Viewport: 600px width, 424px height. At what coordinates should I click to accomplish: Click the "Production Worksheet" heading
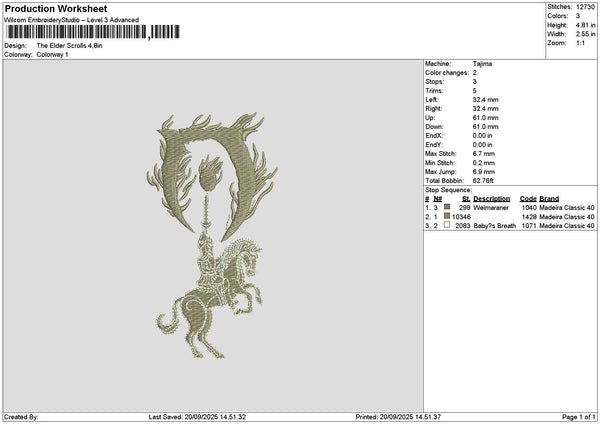point(56,8)
